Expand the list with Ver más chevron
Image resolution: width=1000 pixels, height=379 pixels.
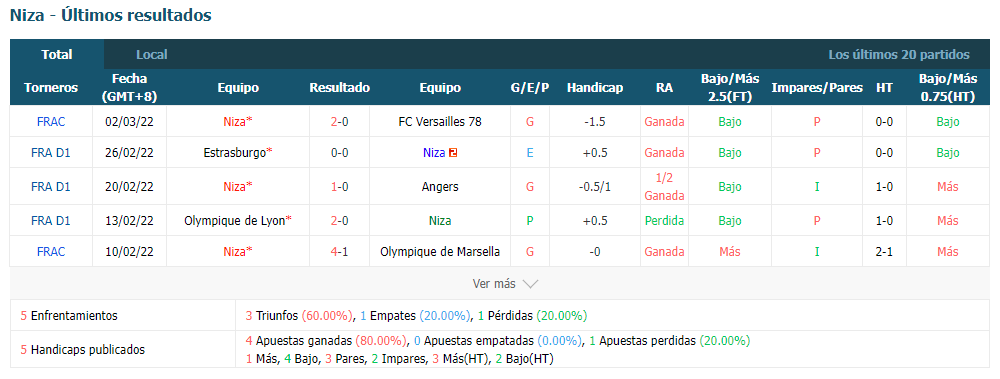pyautogui.click(x=505, y=284)
